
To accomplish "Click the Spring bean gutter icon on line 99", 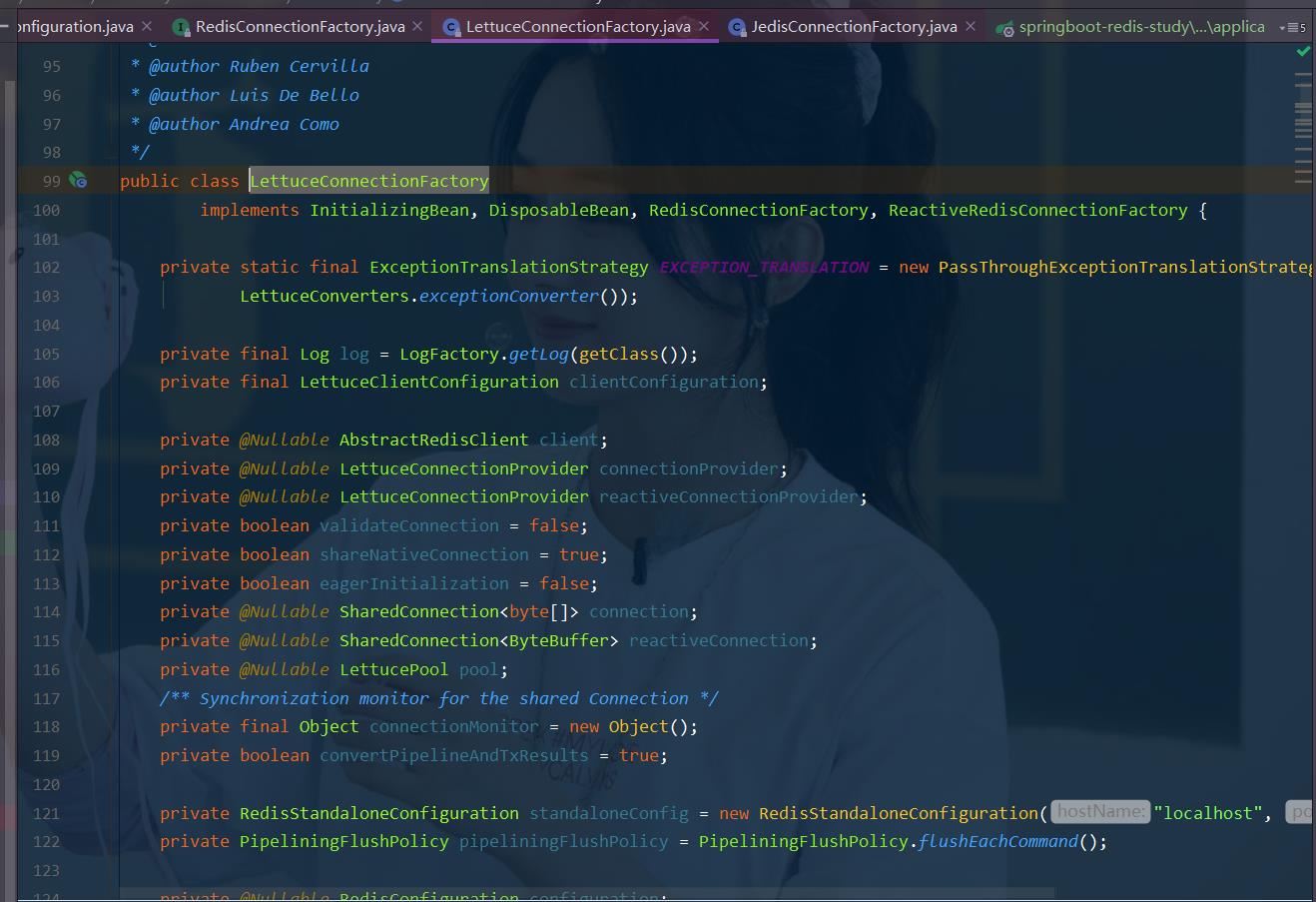I will click(x=78, y=181).
